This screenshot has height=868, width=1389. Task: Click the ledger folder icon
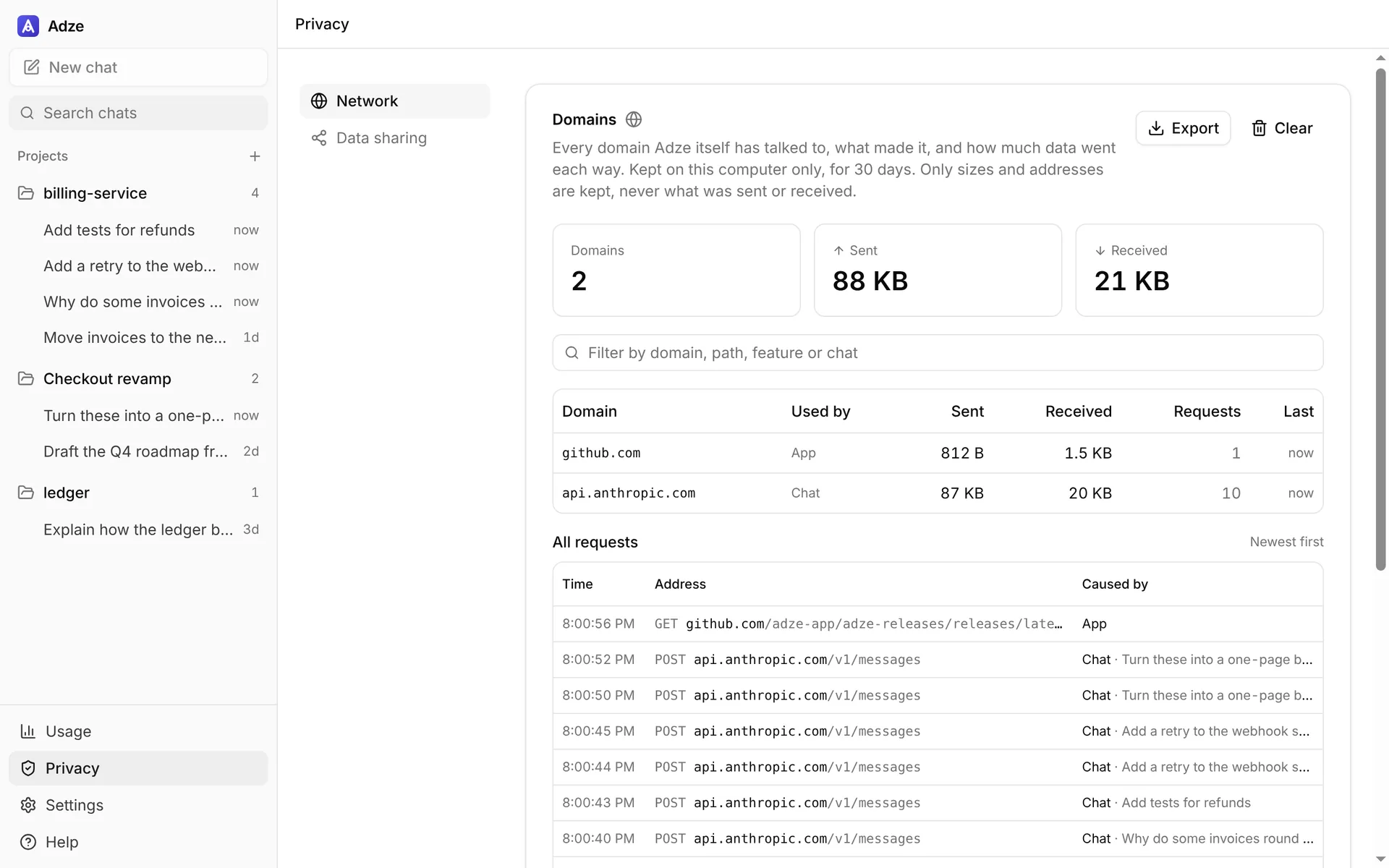[x=26, y=493]
